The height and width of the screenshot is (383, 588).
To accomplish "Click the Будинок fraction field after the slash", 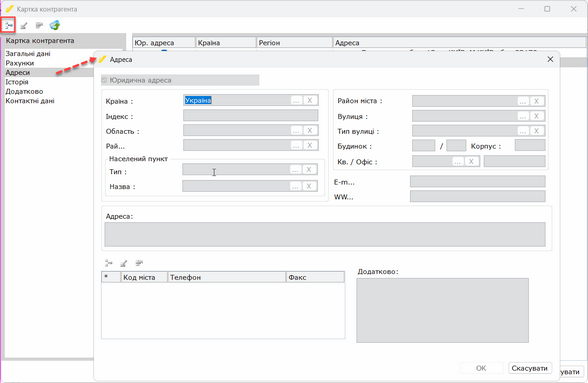I will tap(456, 146).
